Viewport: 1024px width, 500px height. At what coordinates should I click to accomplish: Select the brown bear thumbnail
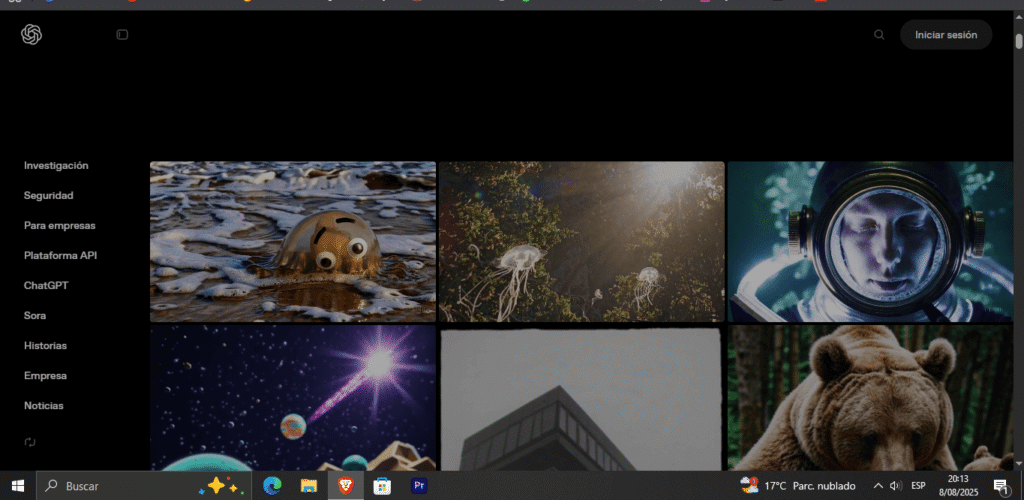click(x=870, y=398)
